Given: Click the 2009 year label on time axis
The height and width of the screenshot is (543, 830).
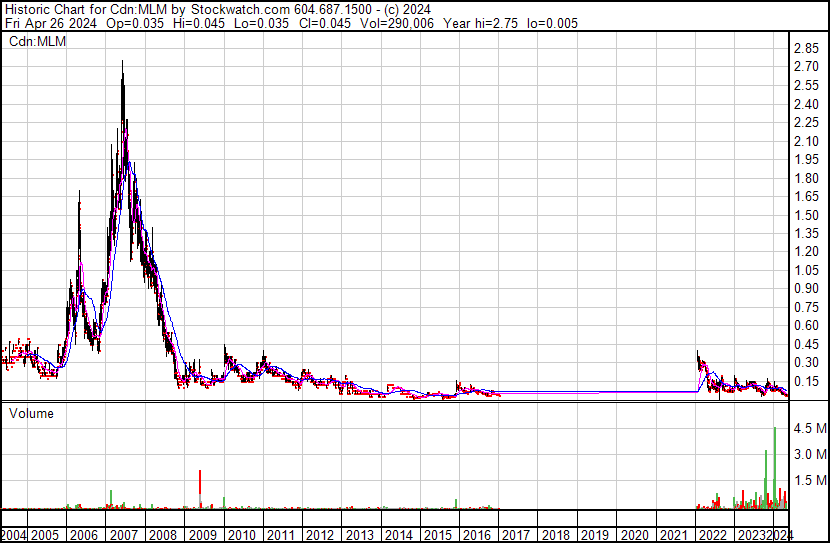Looking at the screenshot, I should tap(203, 535).
